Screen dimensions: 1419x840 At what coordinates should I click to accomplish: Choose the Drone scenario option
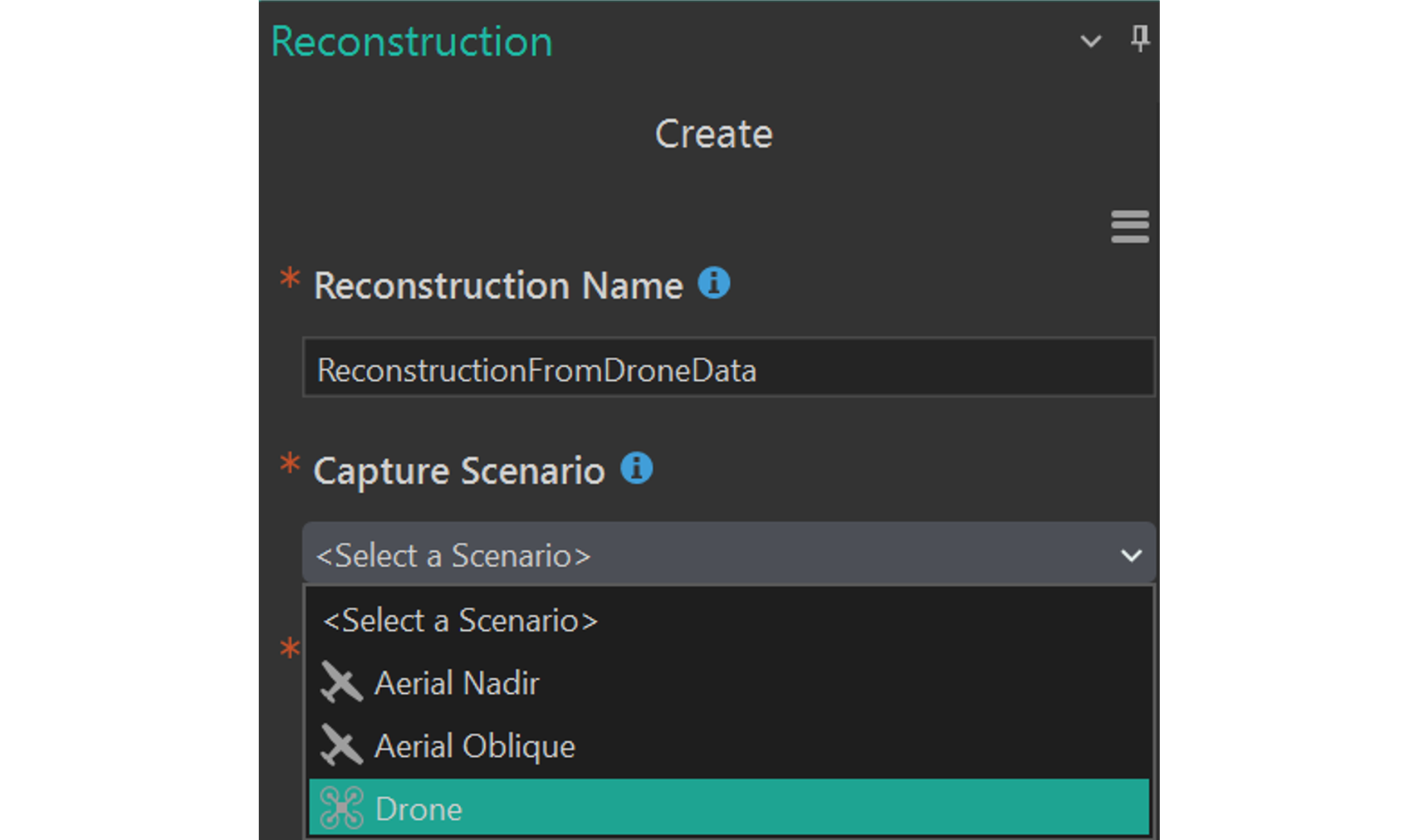[x=419, y=808]
